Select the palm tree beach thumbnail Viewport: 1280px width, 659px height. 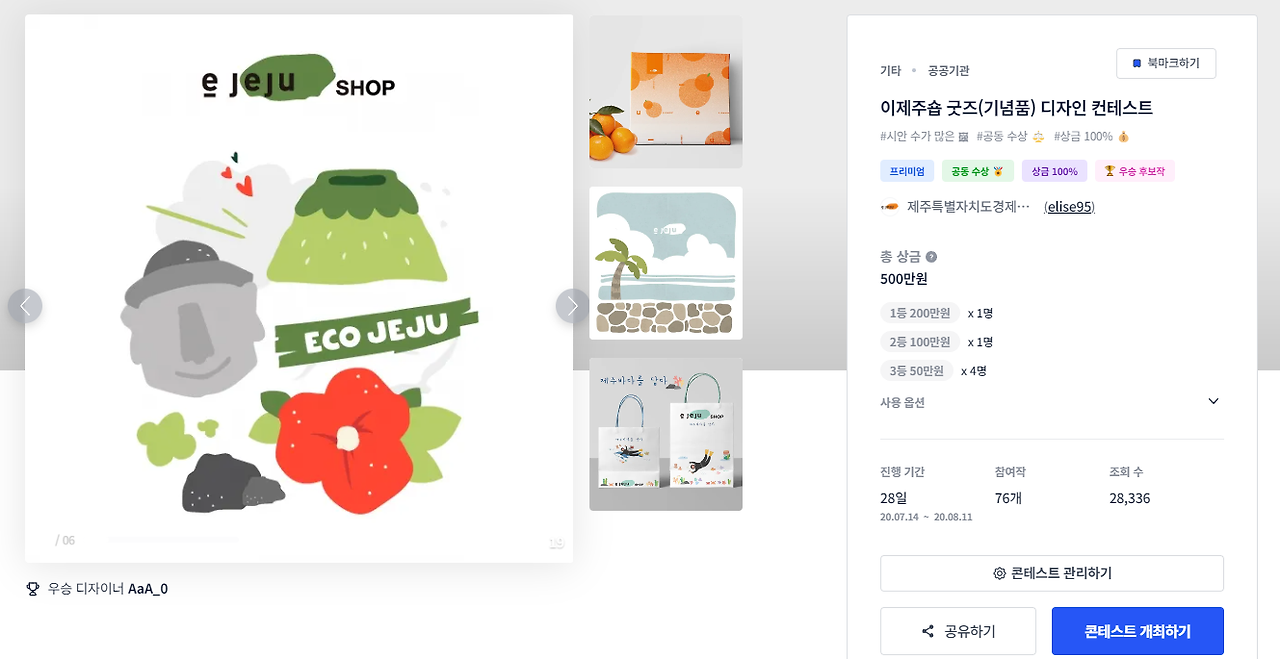[x=666, y=263]
